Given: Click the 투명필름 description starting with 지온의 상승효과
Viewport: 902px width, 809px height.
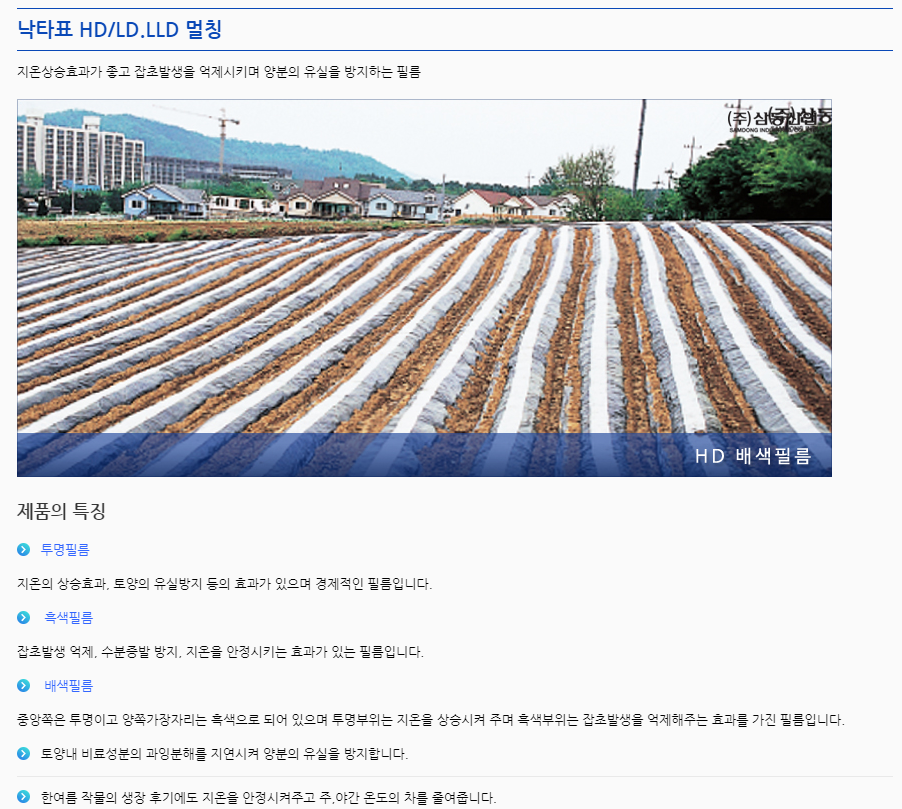Looking at the screenshot, I should [x=224, y=583].
